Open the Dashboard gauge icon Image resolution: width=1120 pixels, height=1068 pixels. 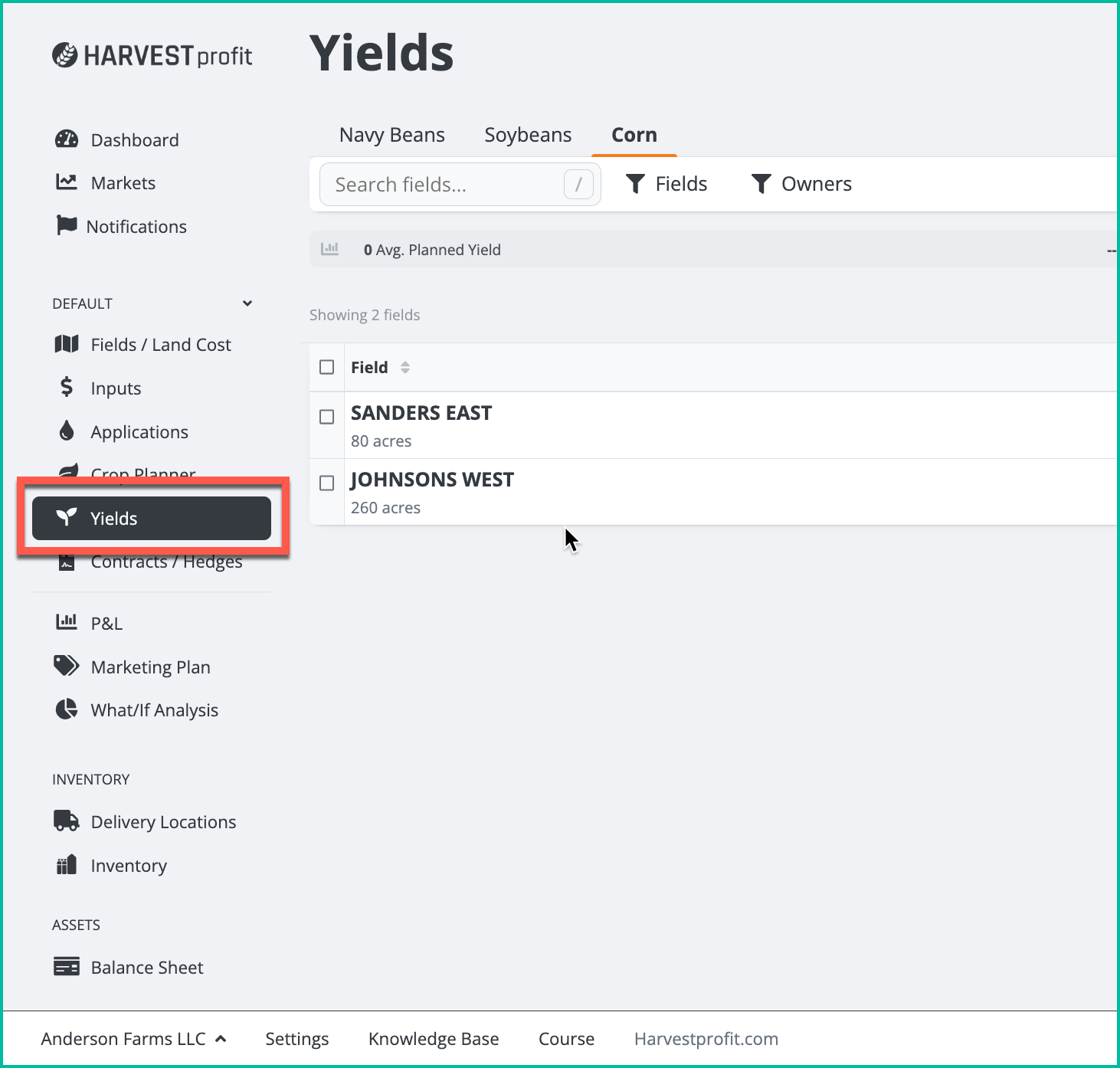point(67,139)
